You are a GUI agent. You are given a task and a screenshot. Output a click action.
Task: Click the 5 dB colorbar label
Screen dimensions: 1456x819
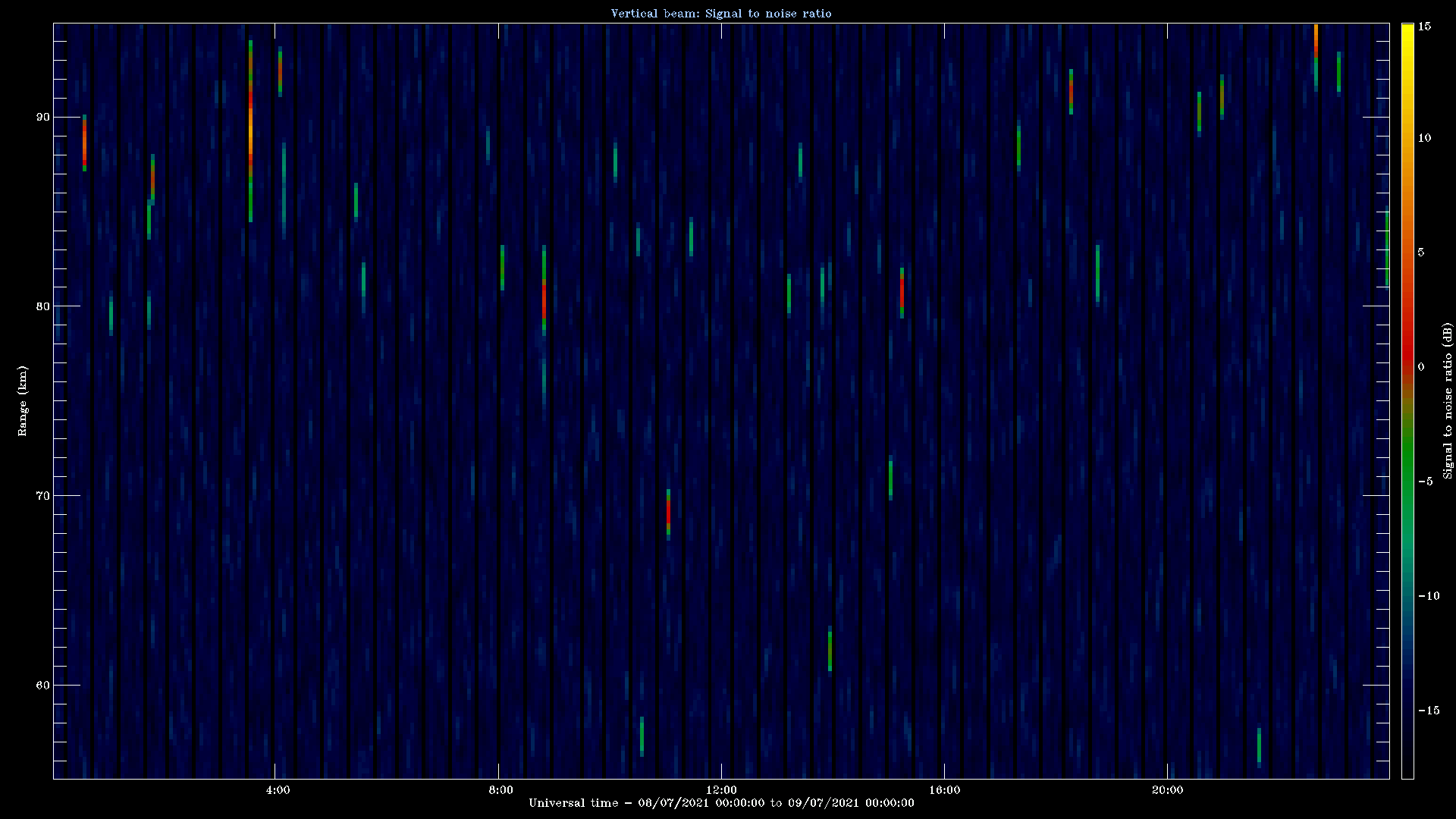1421,252
